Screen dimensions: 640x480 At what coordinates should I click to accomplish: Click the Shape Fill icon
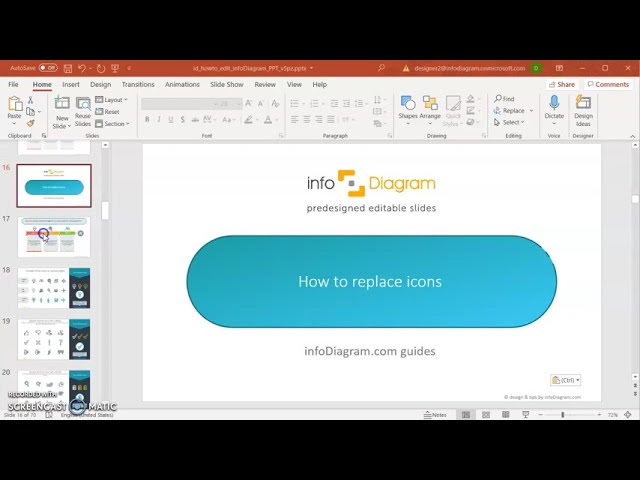point(471,99)
